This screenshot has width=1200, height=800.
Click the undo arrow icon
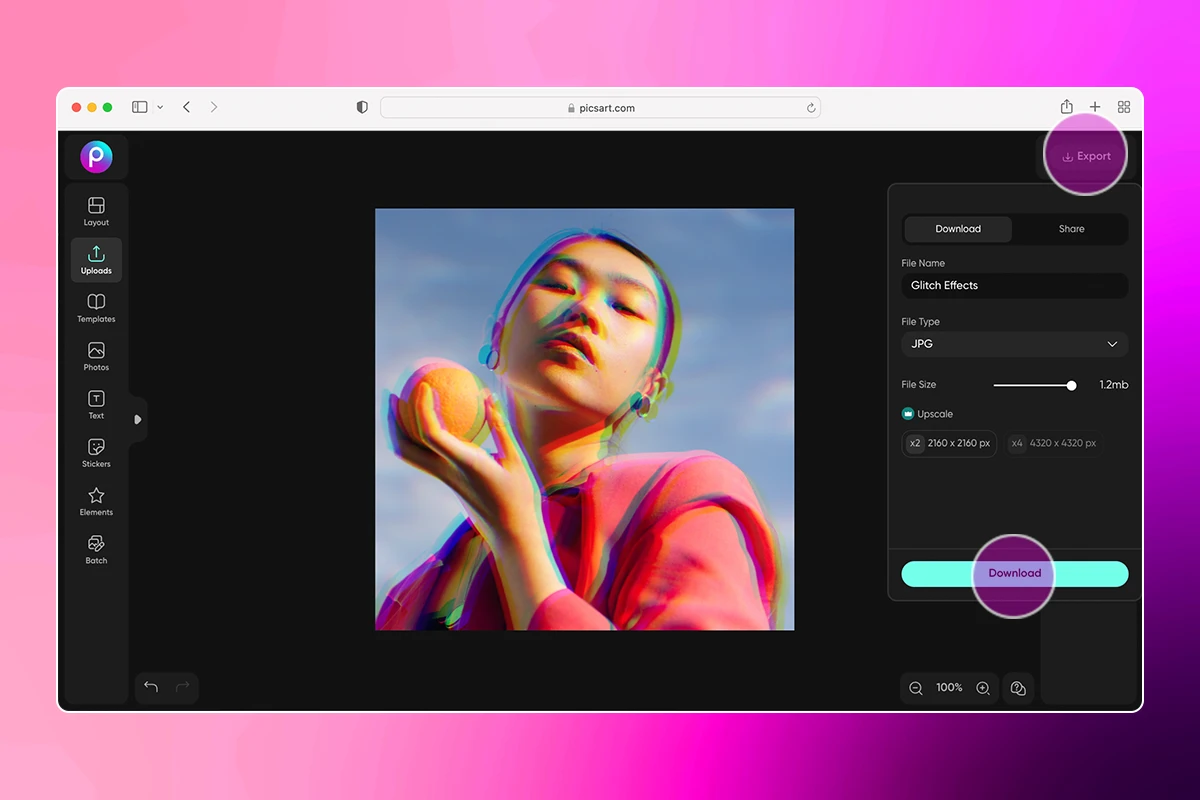pos(151,687)
